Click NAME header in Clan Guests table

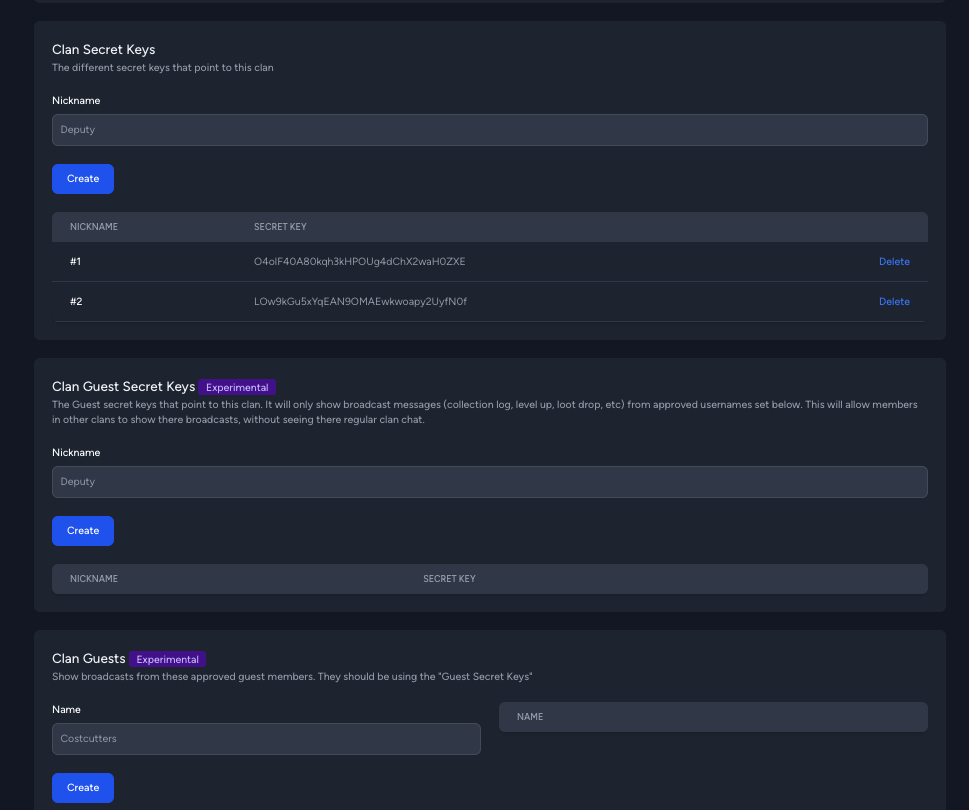(530, 717)
